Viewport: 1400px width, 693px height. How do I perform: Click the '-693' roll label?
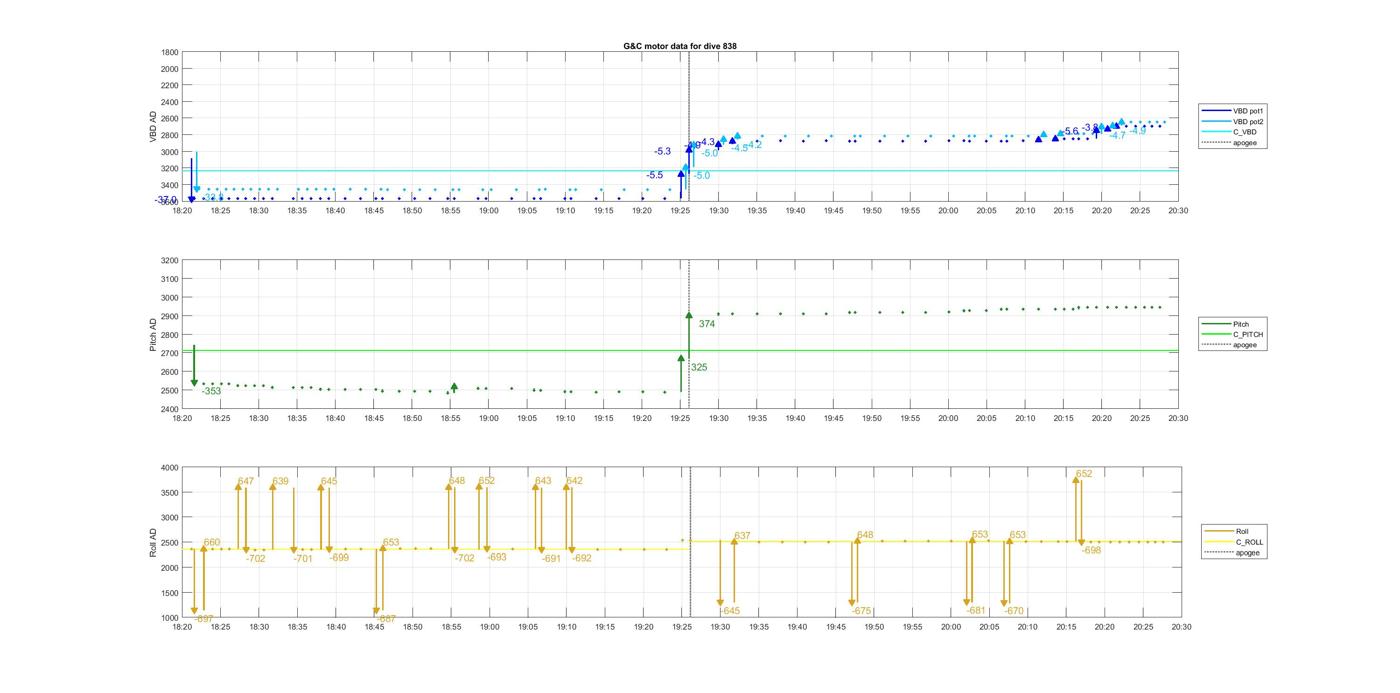497,557
